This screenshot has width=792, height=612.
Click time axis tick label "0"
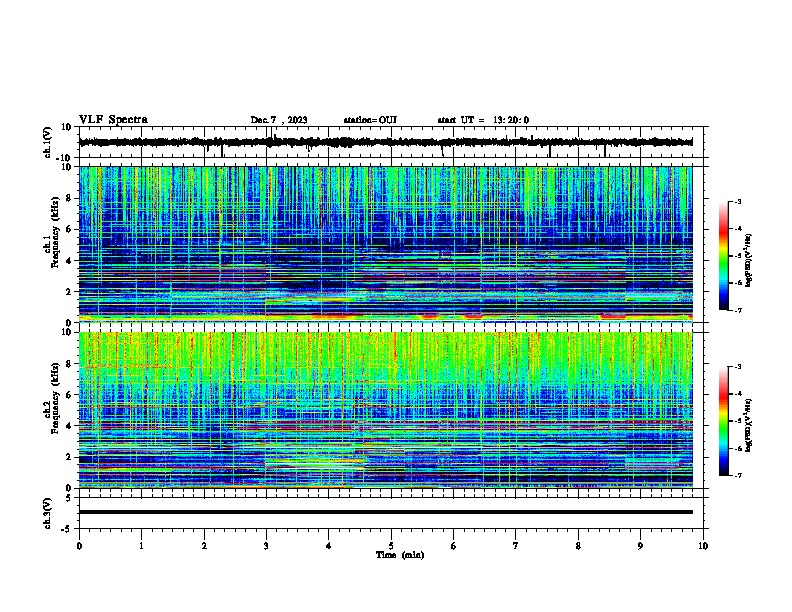tap(79, 546)
